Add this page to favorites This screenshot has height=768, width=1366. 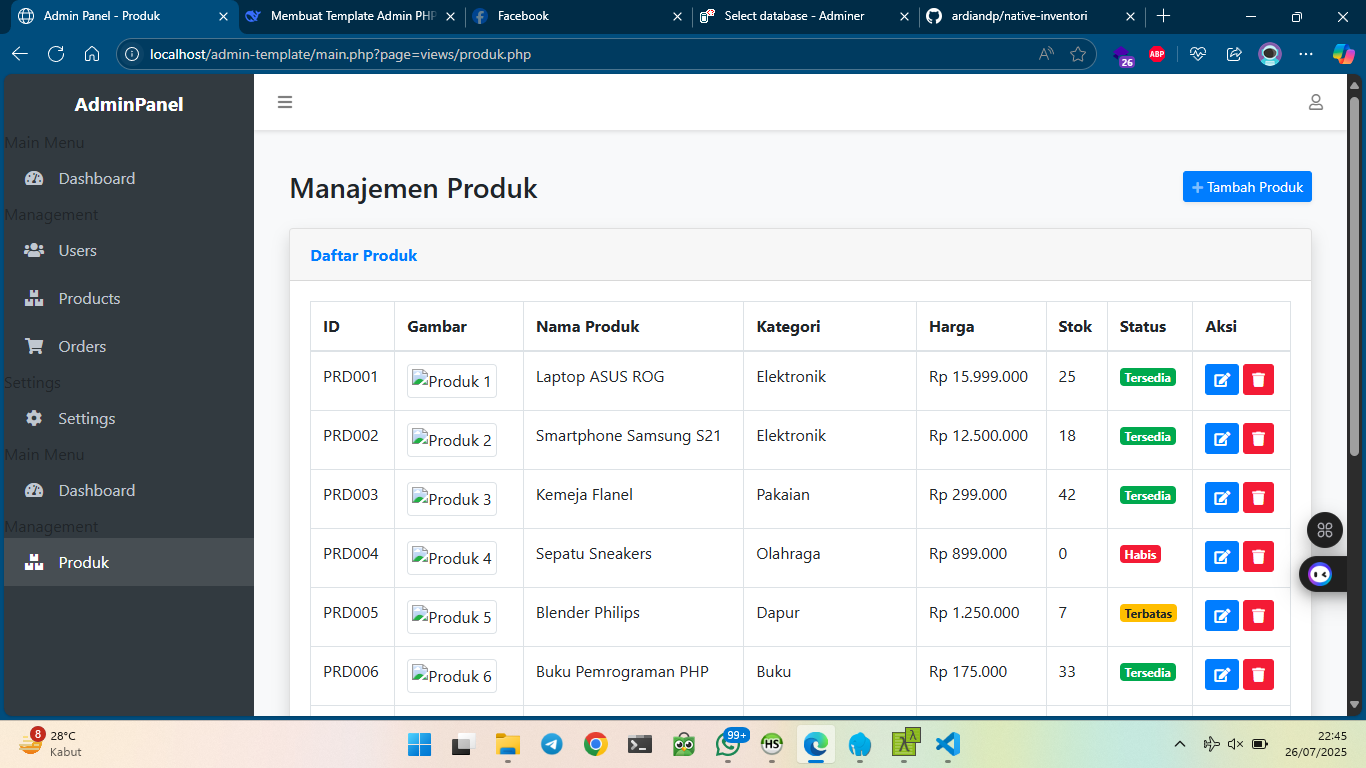[1078, 54]
